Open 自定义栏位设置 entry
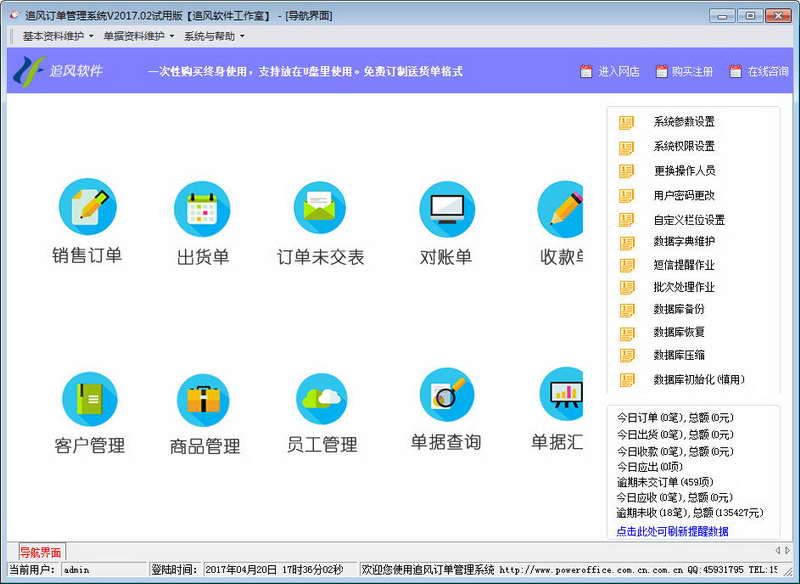The image size is (800, 584). 689,220
